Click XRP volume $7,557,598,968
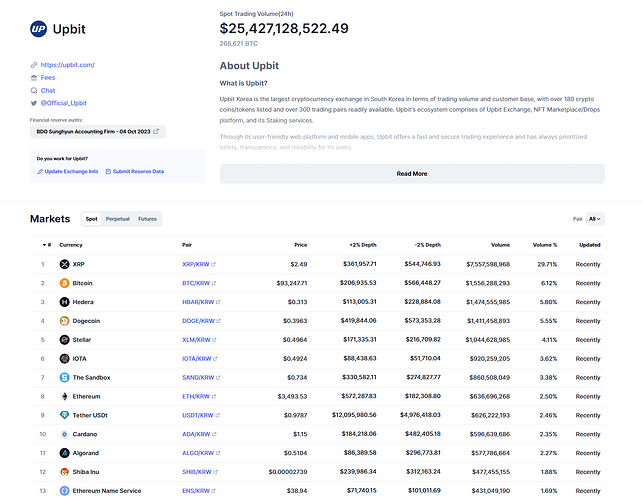 pos(488,264)
